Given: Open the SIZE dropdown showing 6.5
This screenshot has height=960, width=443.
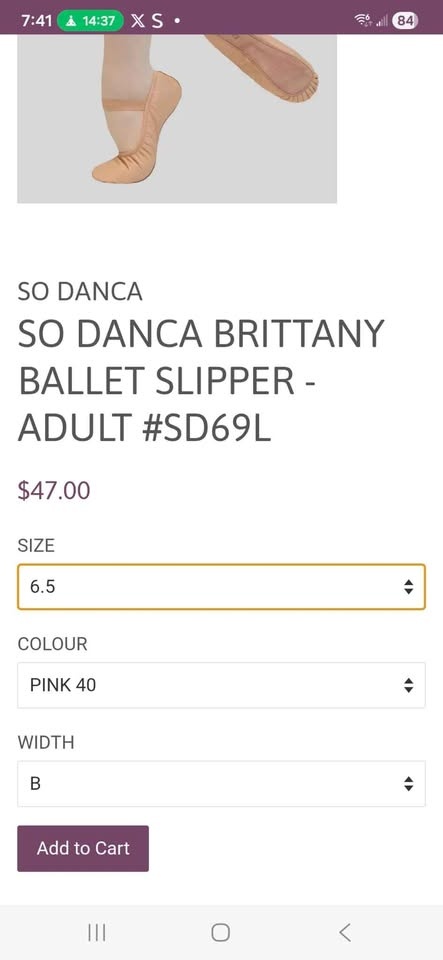Looking at the screenshot, I should click(x=221, y=587).
